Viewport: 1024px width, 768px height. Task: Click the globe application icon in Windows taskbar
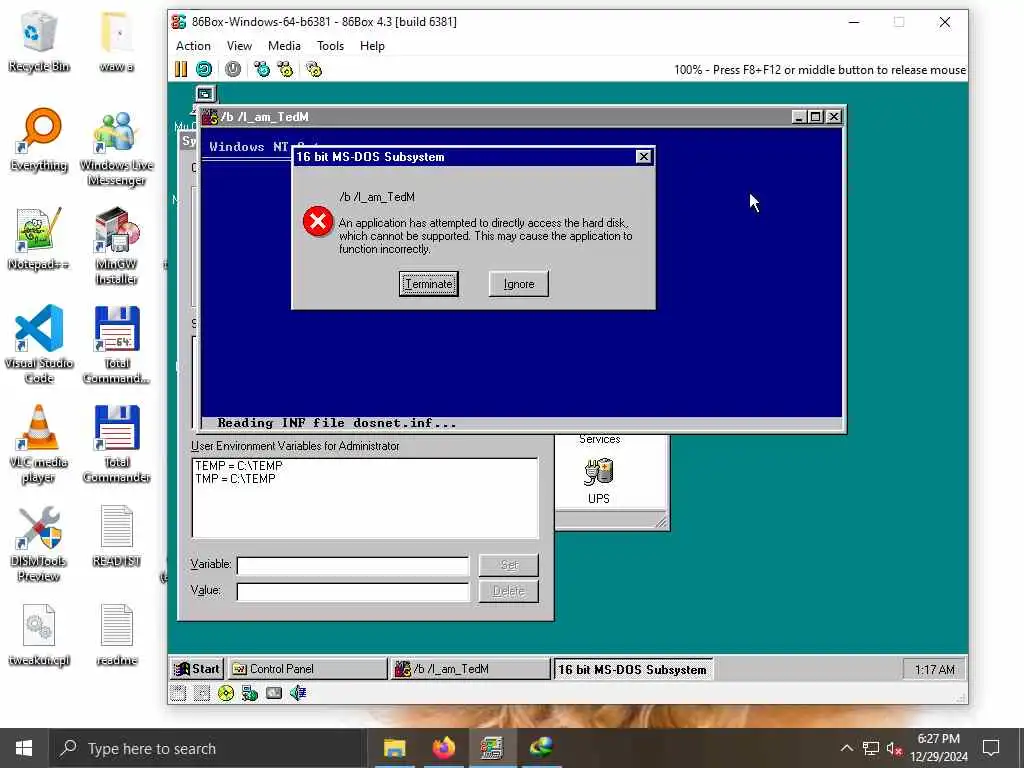[x=541, y=748]
